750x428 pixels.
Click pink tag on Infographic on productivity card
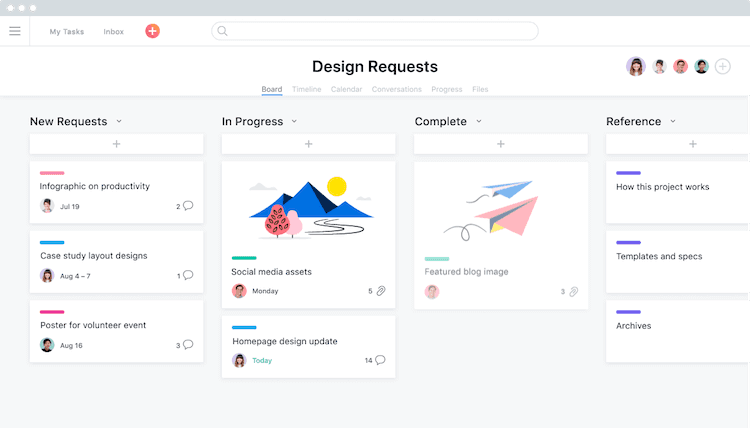pyautogui.click(x=52, y=173)
